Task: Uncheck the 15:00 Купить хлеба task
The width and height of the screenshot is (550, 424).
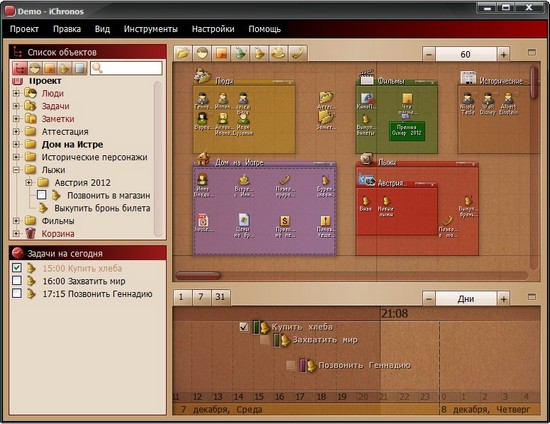Action: point(16,268)
